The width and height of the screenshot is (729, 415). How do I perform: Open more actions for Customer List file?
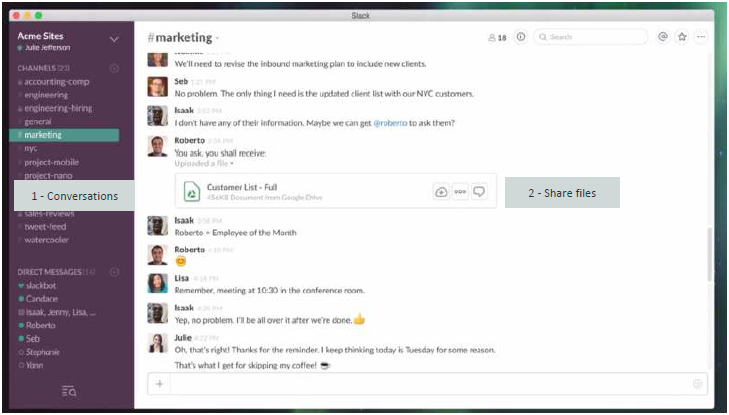[460, 191]
